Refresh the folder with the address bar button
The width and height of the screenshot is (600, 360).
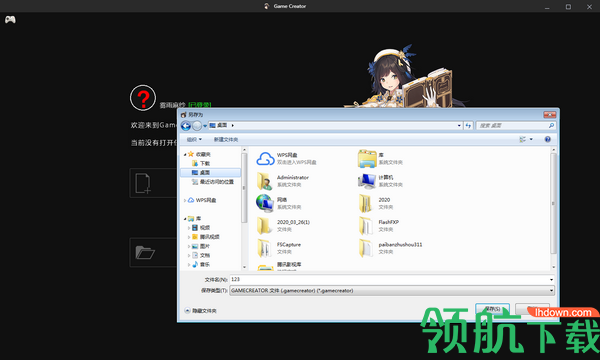pyautogui.click(x=468, y=125)
